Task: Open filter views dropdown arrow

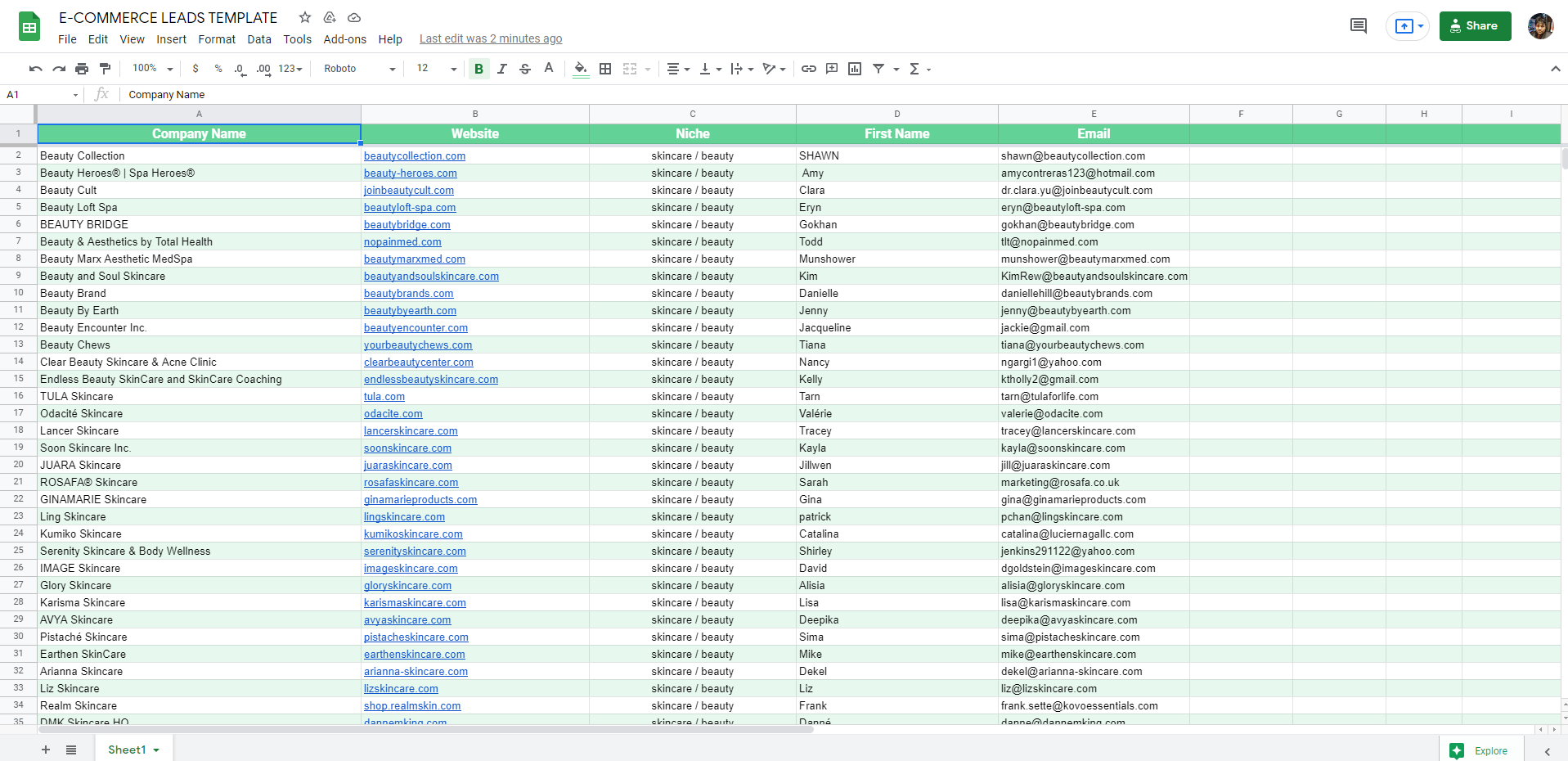Action: coord(896,70)
